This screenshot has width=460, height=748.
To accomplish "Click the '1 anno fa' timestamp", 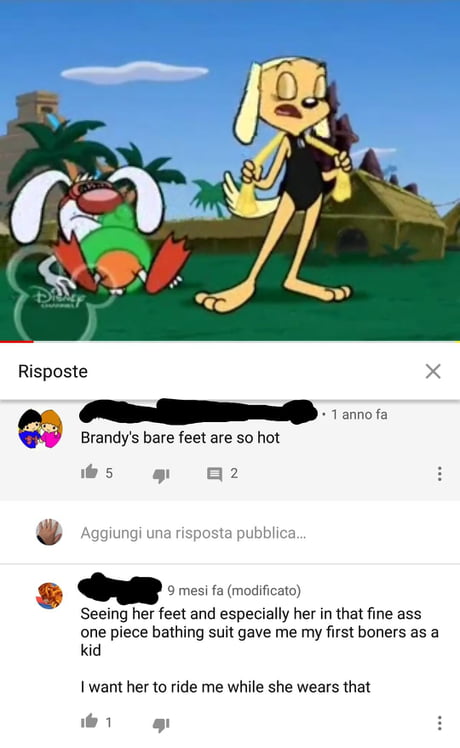I will coord(359,415).
